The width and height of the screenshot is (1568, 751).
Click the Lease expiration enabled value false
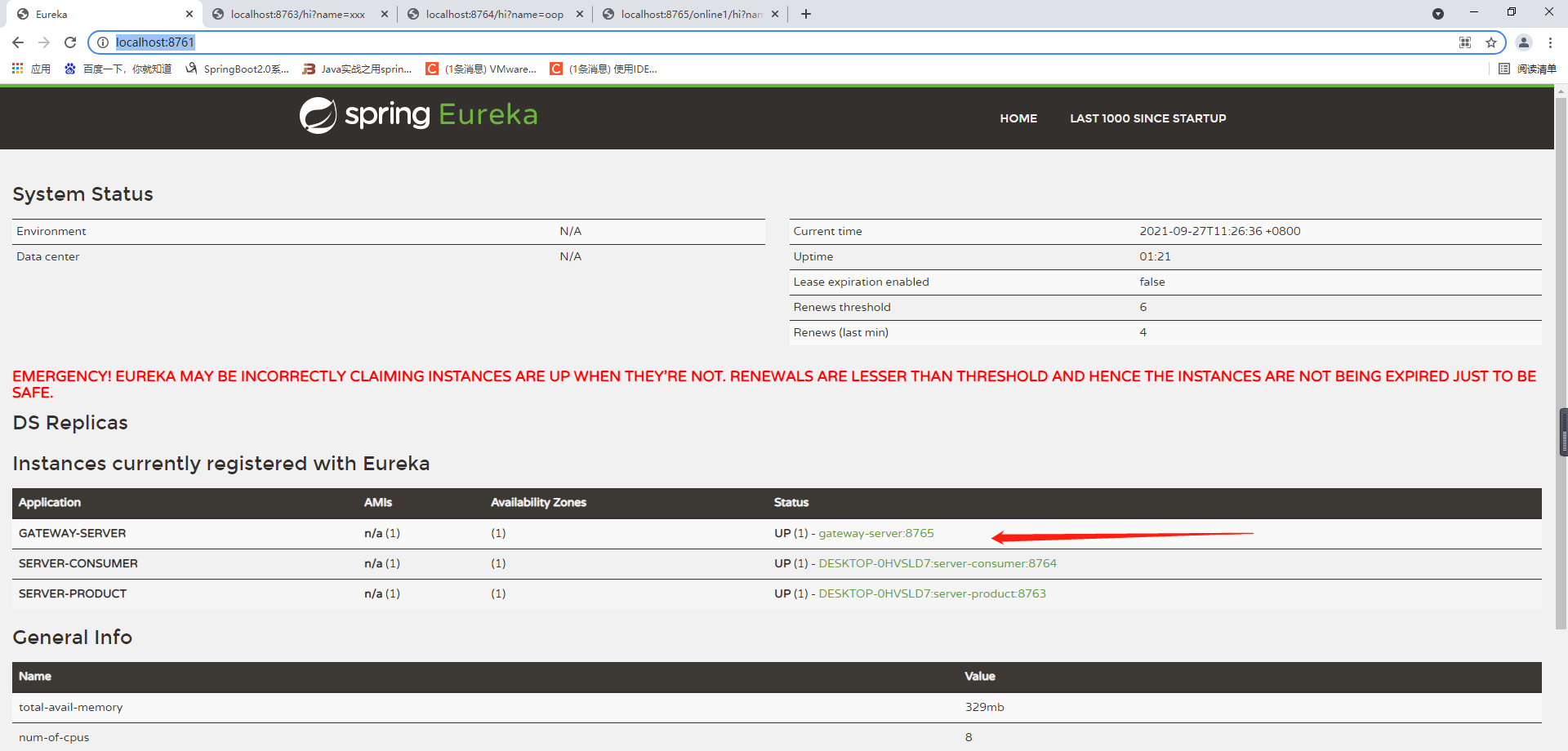click(1151, 282)
